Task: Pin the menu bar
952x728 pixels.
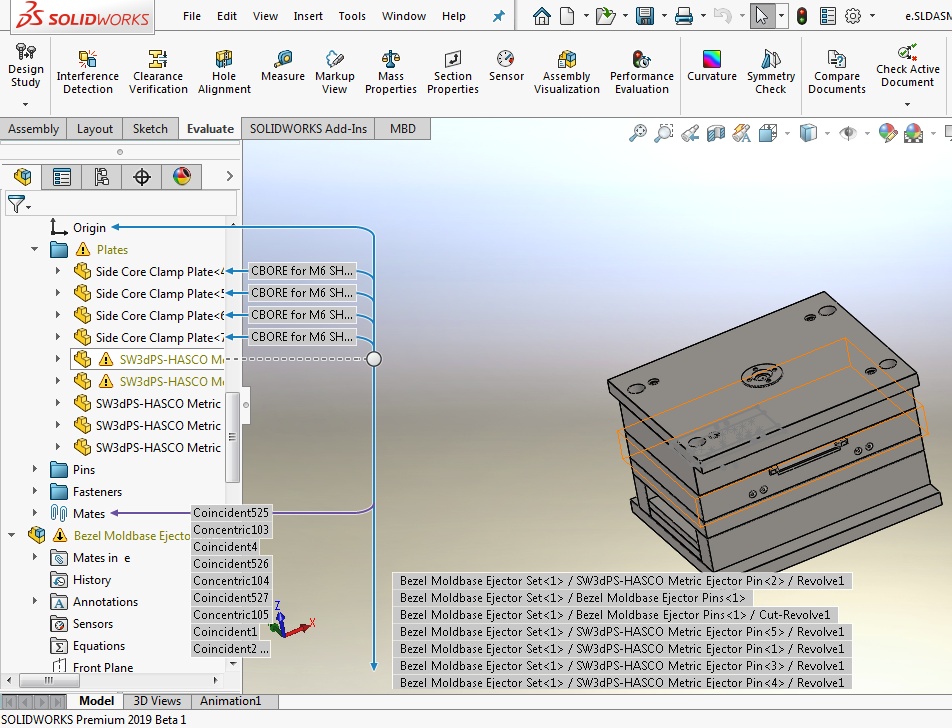Action: [x=498, y=16]
